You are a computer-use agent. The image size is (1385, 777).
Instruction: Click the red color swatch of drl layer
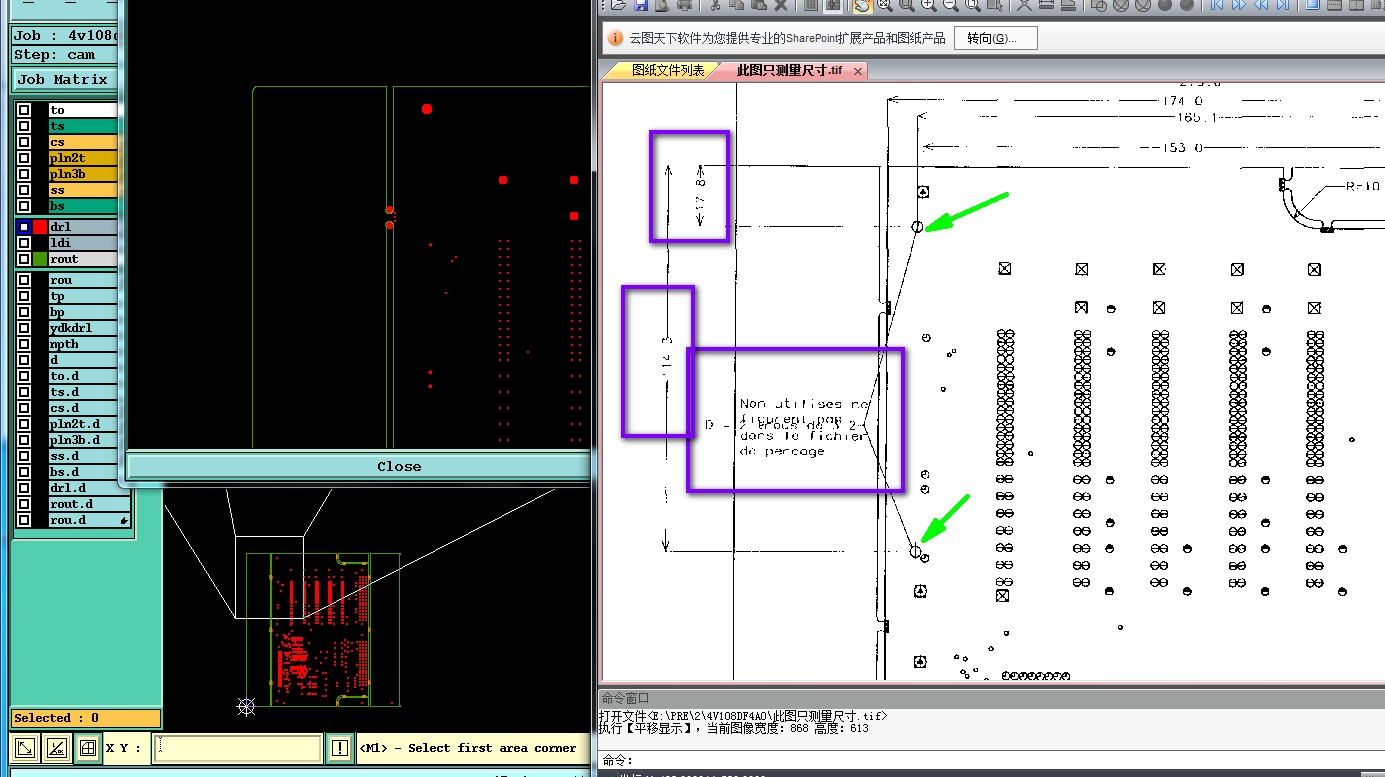click(x=40, y=227)
